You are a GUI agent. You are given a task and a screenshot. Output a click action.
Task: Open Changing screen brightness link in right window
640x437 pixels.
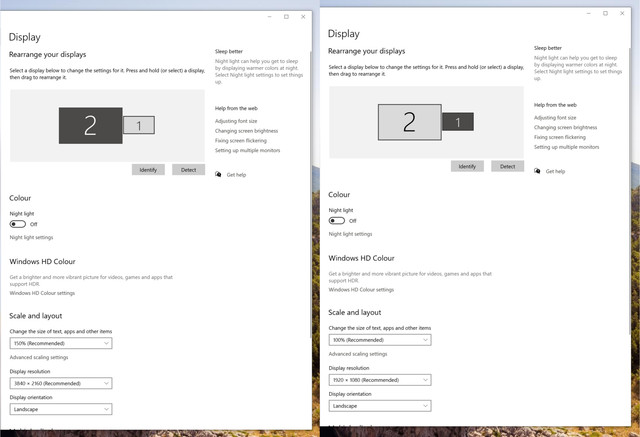click(566, 127)
